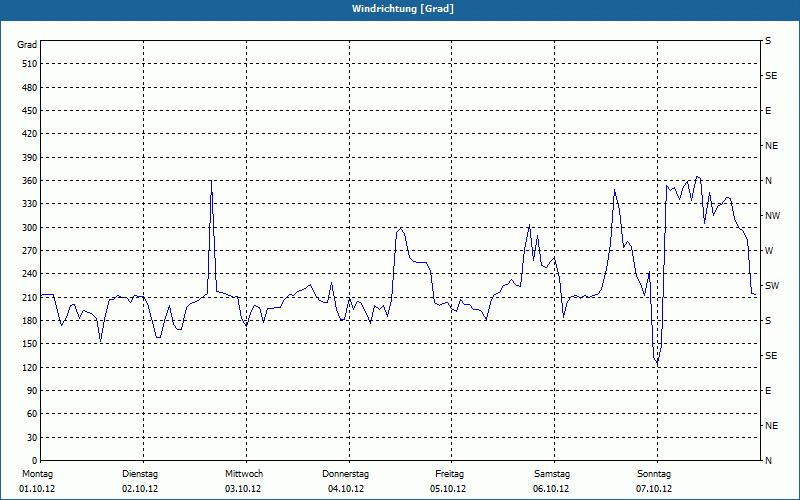Select the 60 degree axis label

32,414
